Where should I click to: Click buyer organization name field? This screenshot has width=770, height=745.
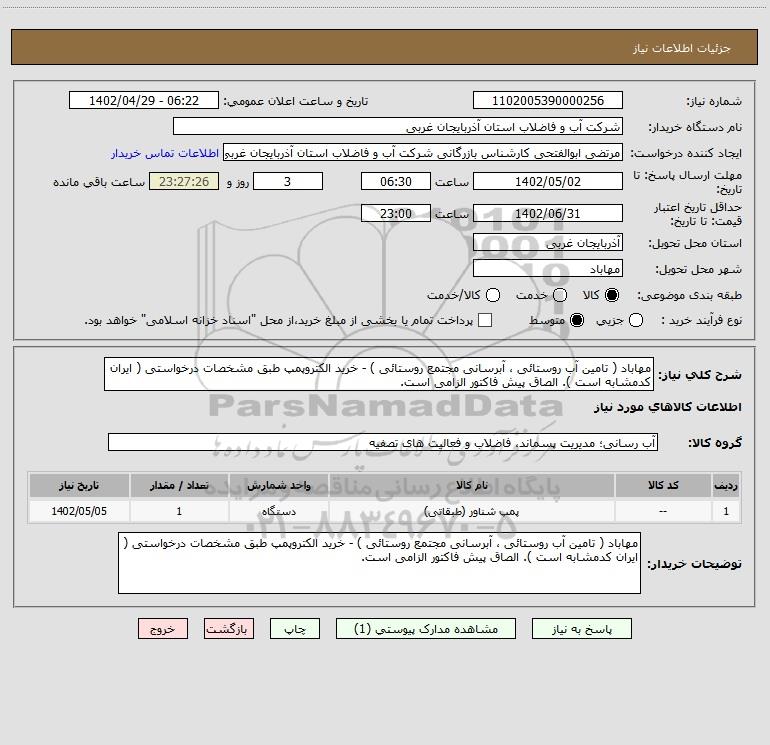pos(398,126)
